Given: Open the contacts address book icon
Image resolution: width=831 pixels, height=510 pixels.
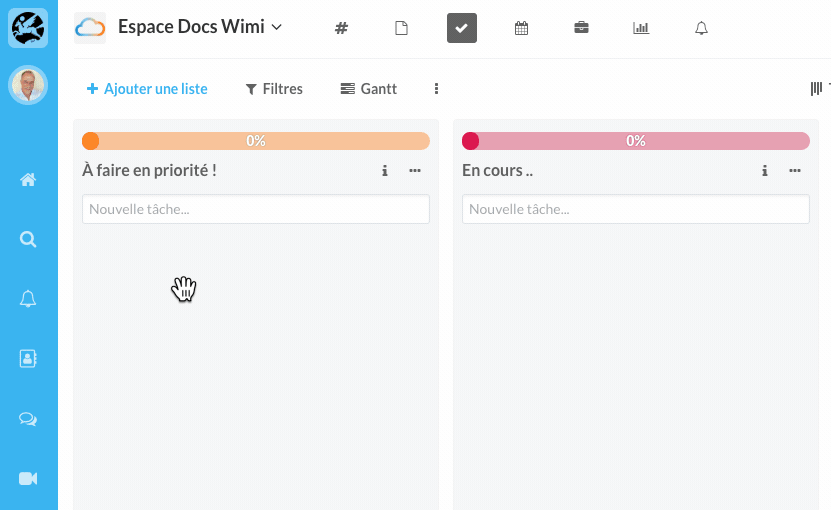Looking at the screenshot, I should coord(28,358).
